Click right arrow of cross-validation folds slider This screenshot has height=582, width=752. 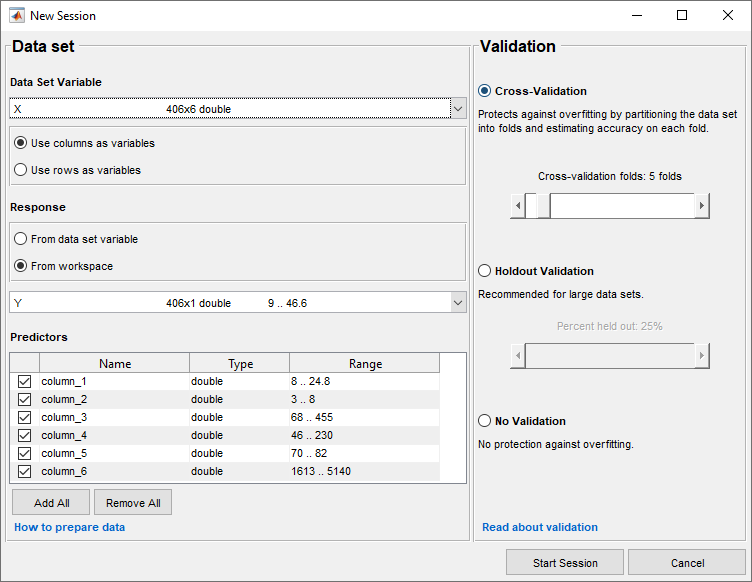702,206
